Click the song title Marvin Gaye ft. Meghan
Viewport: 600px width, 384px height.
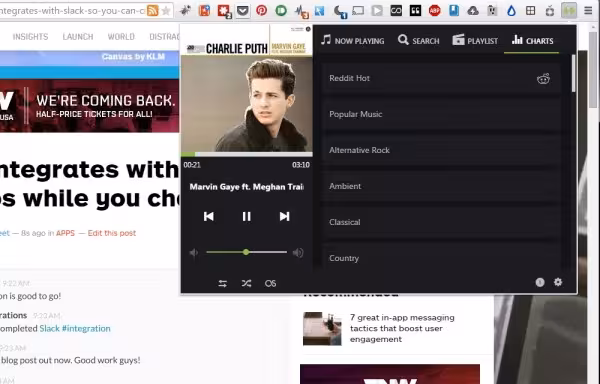click(x=246, y=187)
